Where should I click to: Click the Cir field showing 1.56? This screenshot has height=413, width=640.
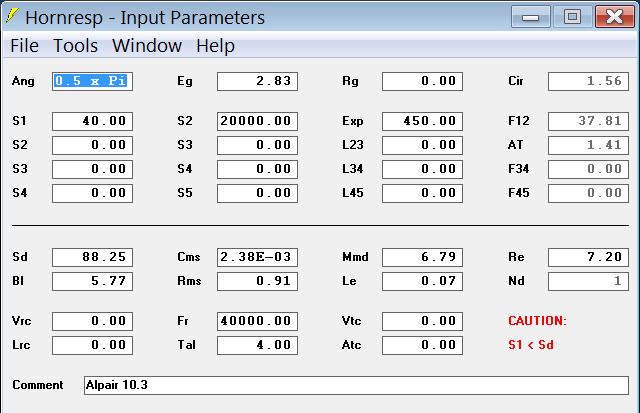coord(588,81)
